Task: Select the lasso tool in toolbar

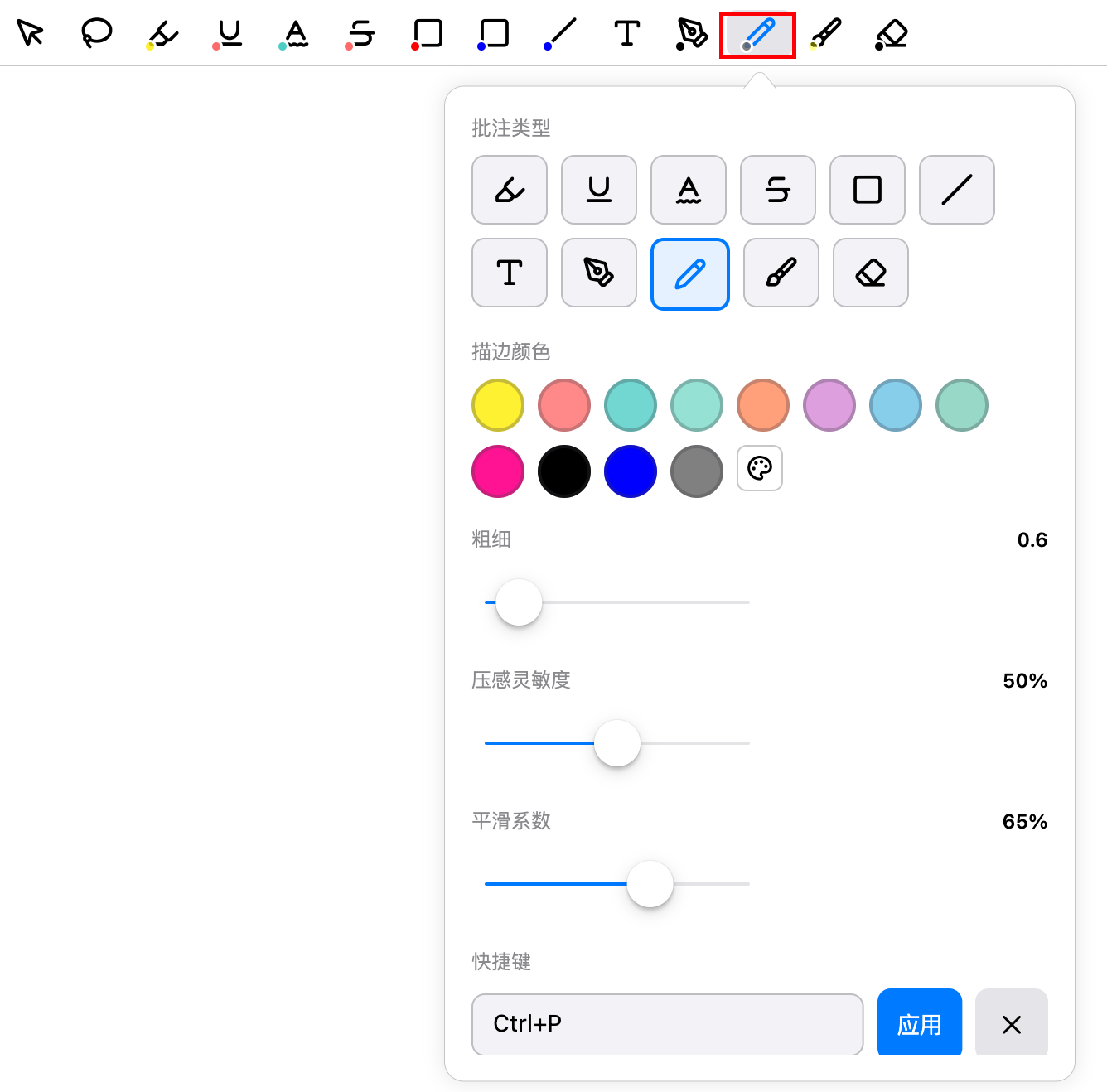Action: [96, 33]
